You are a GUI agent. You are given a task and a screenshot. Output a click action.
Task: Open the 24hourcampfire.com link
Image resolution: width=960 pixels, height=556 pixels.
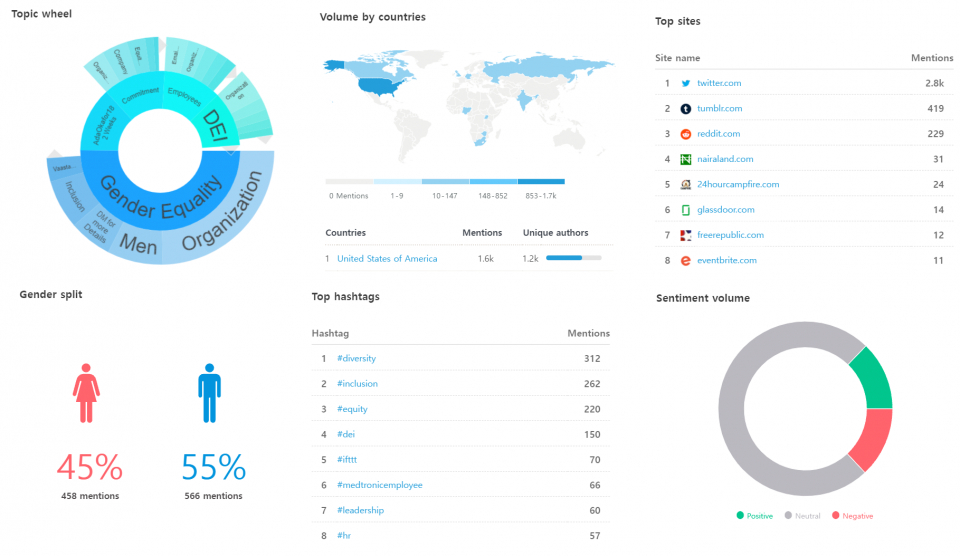click(x=738, y=184)
